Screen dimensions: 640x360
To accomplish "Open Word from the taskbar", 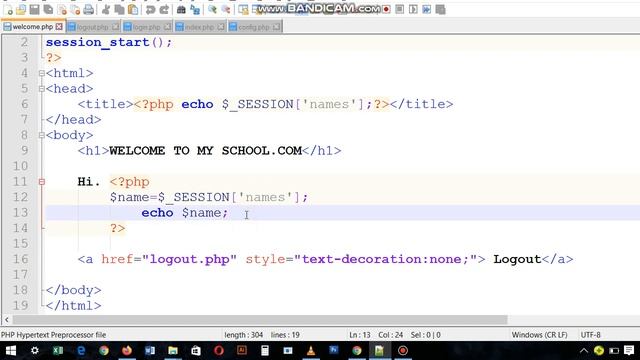I will coord(150,351).
